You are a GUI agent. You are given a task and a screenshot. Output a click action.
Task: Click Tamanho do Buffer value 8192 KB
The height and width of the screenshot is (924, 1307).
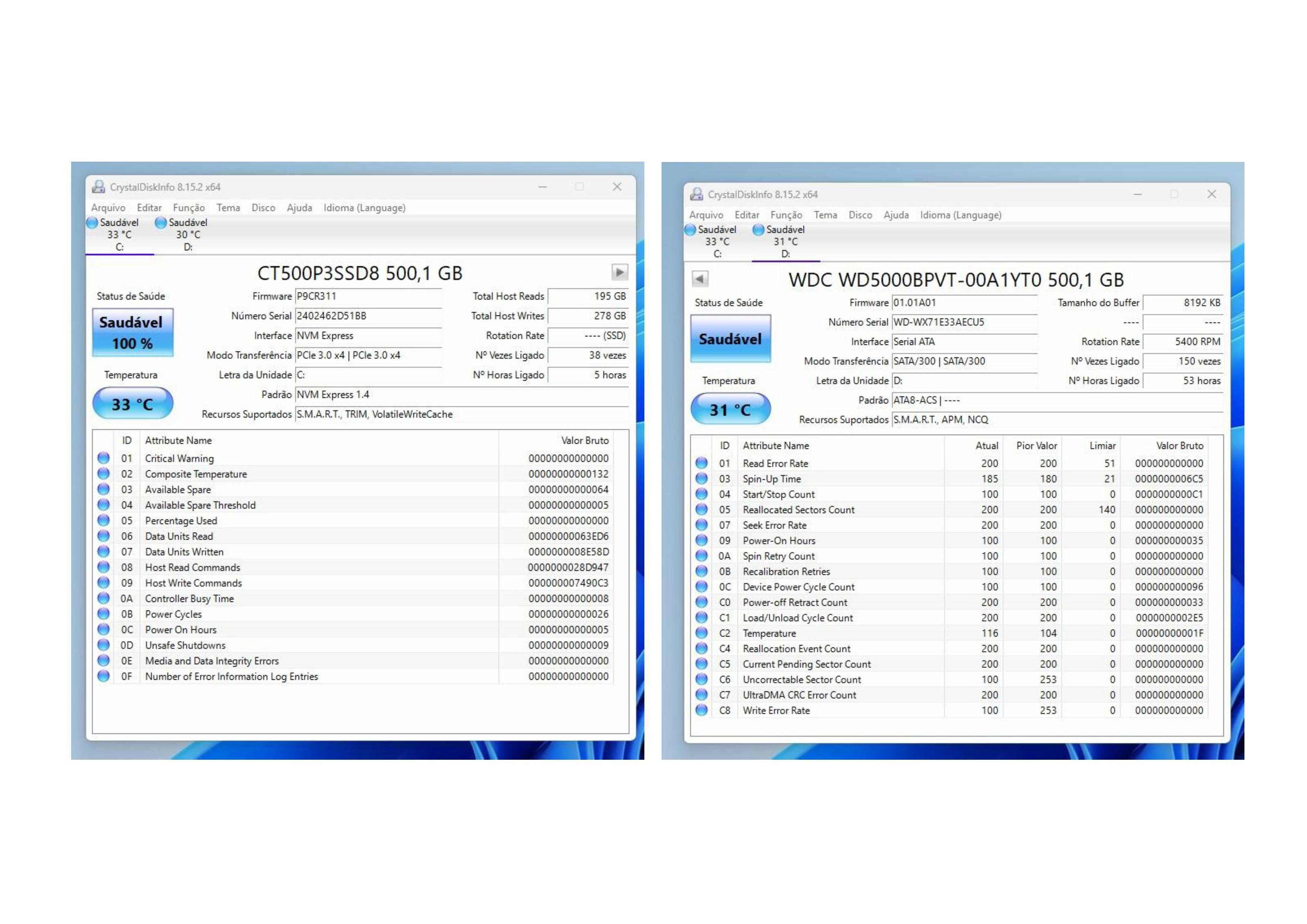(x=1183, y=303)
